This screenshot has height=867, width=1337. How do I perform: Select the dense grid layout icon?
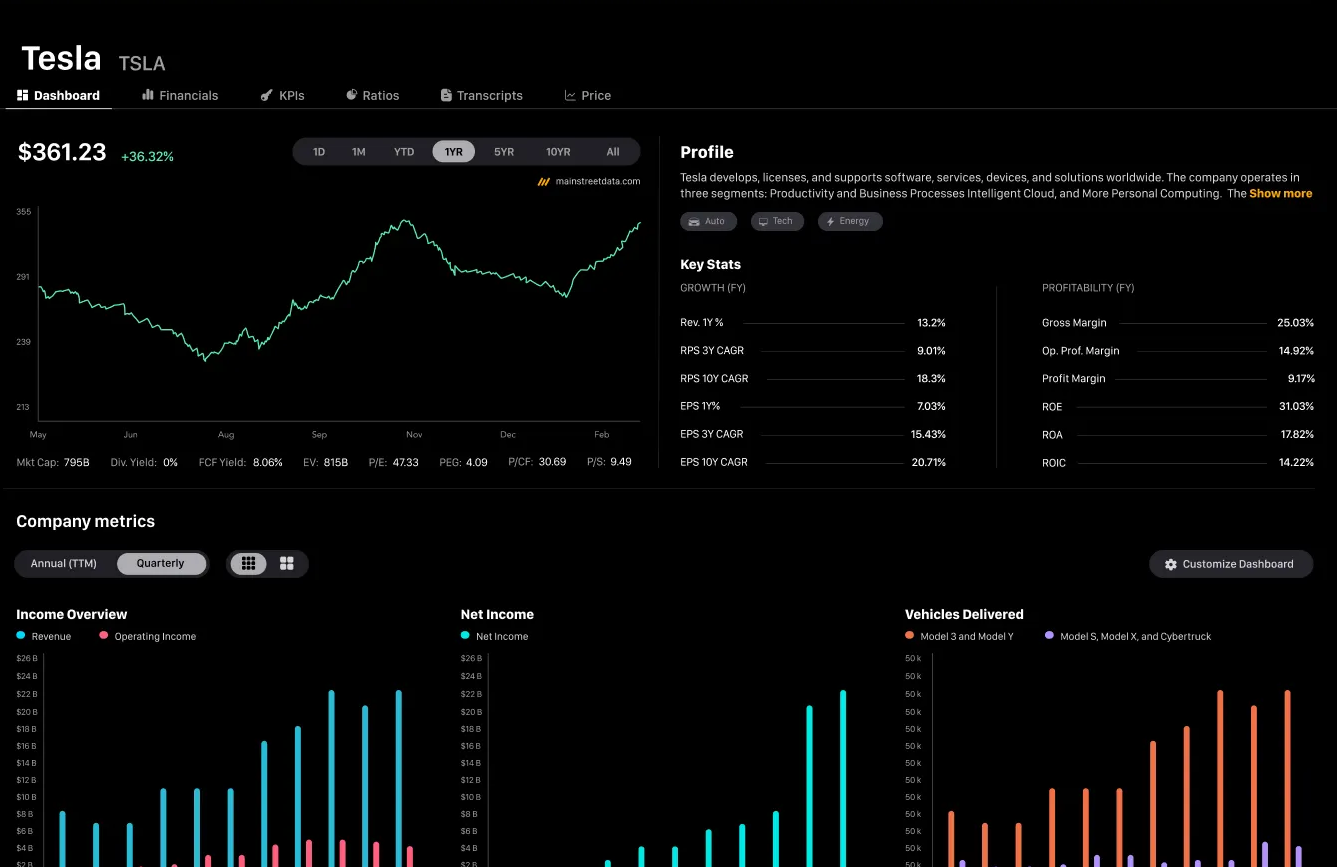coord(248,563)
